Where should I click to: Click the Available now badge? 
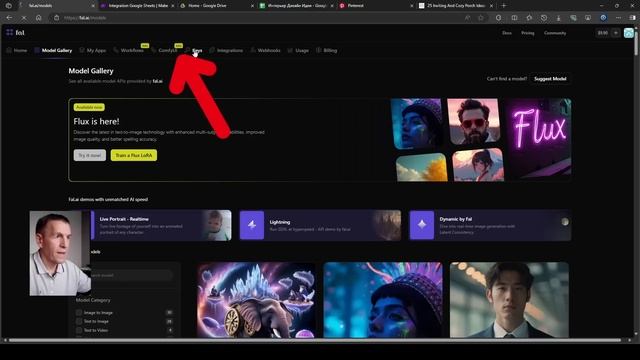[x=89, y=107]
